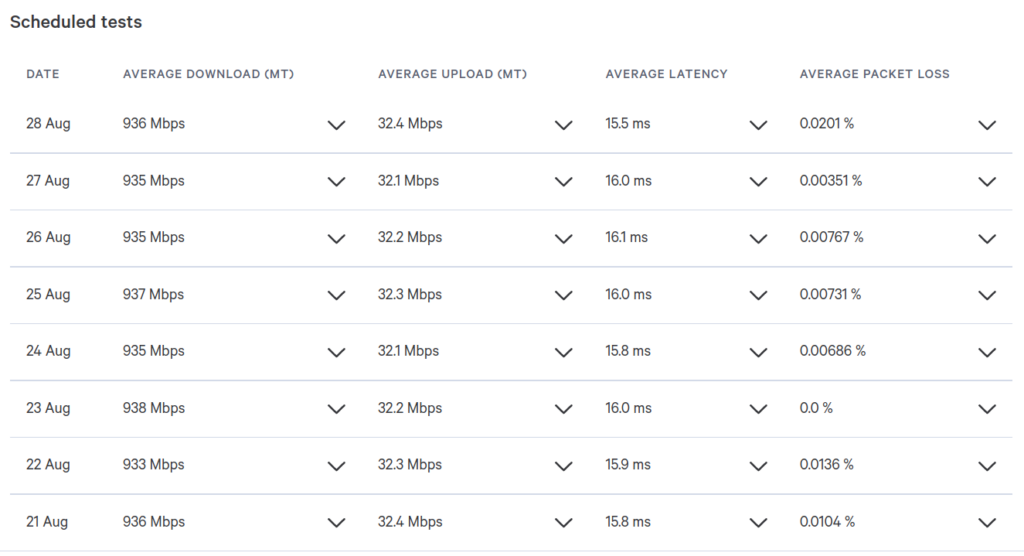Select the 937 Mbps value for 25 Aug
The width and height of the screenshot is (1024, 556).
153,295
